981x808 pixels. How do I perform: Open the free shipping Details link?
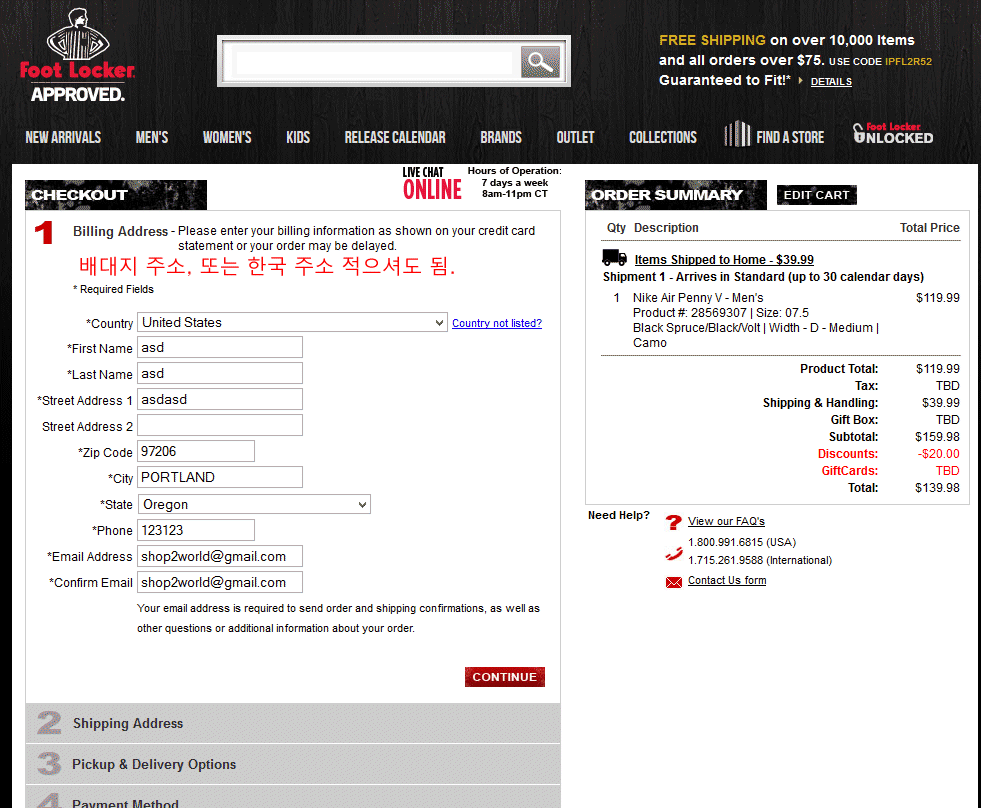point(830,82)
